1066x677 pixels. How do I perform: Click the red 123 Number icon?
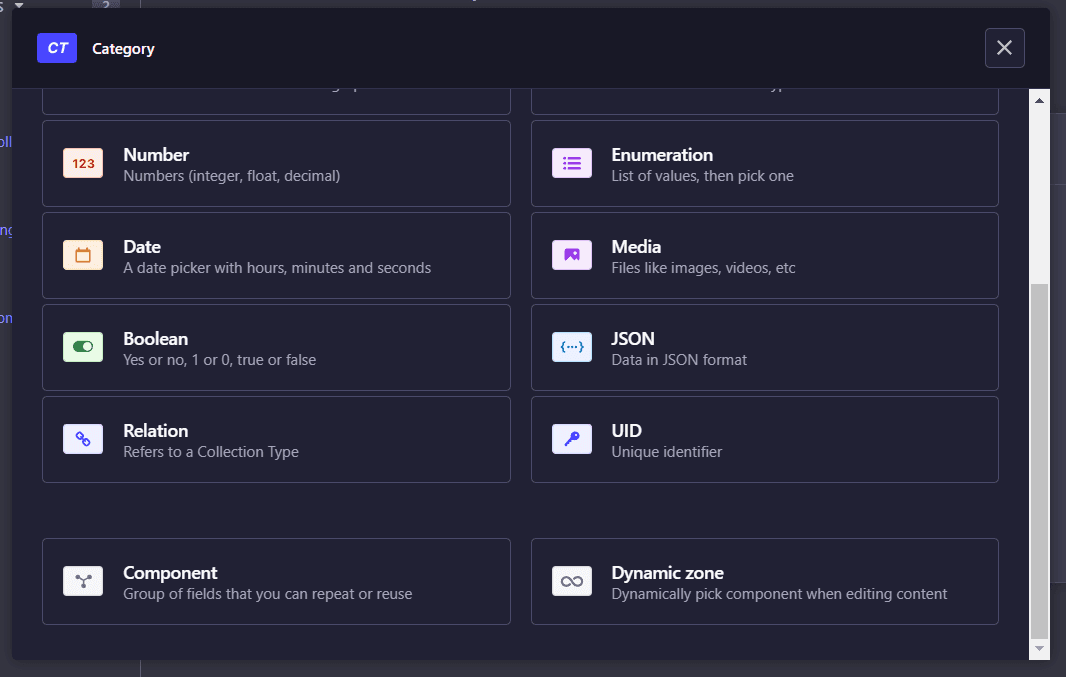(x=83, y=163)
